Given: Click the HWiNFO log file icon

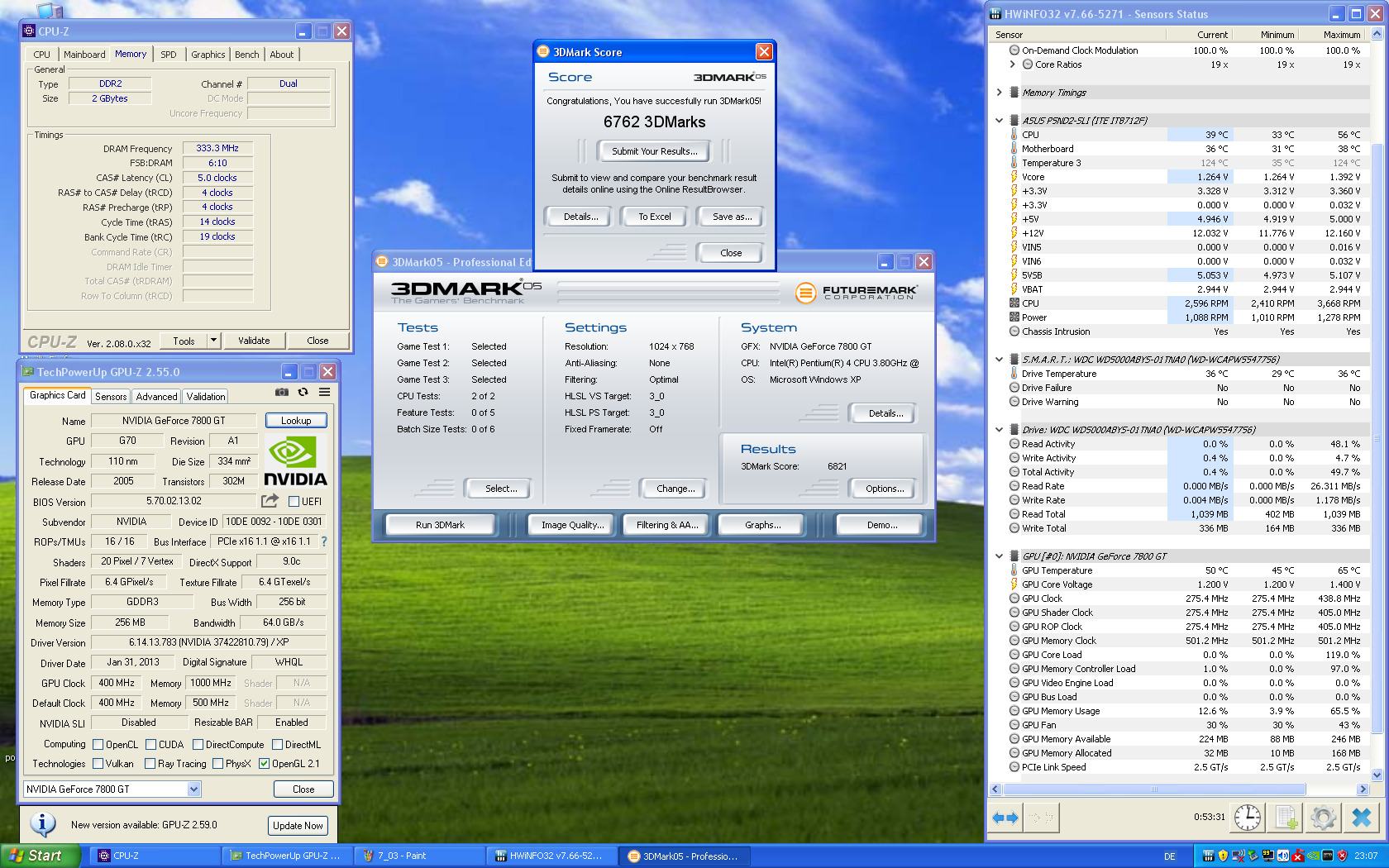Looking at the screenshot, I should coord(1286,818).
